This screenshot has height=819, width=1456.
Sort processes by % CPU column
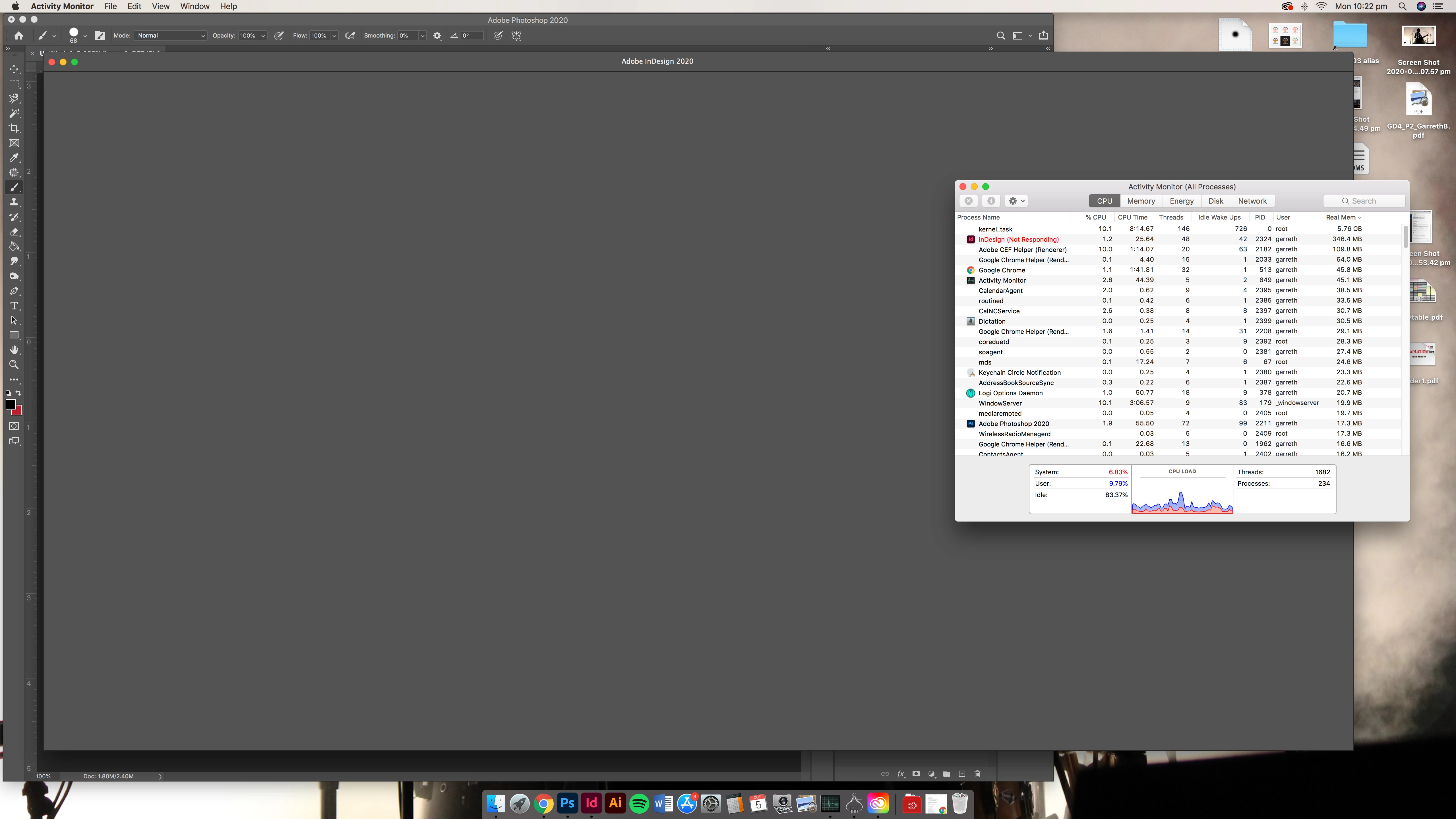[x=1095, y=217]
